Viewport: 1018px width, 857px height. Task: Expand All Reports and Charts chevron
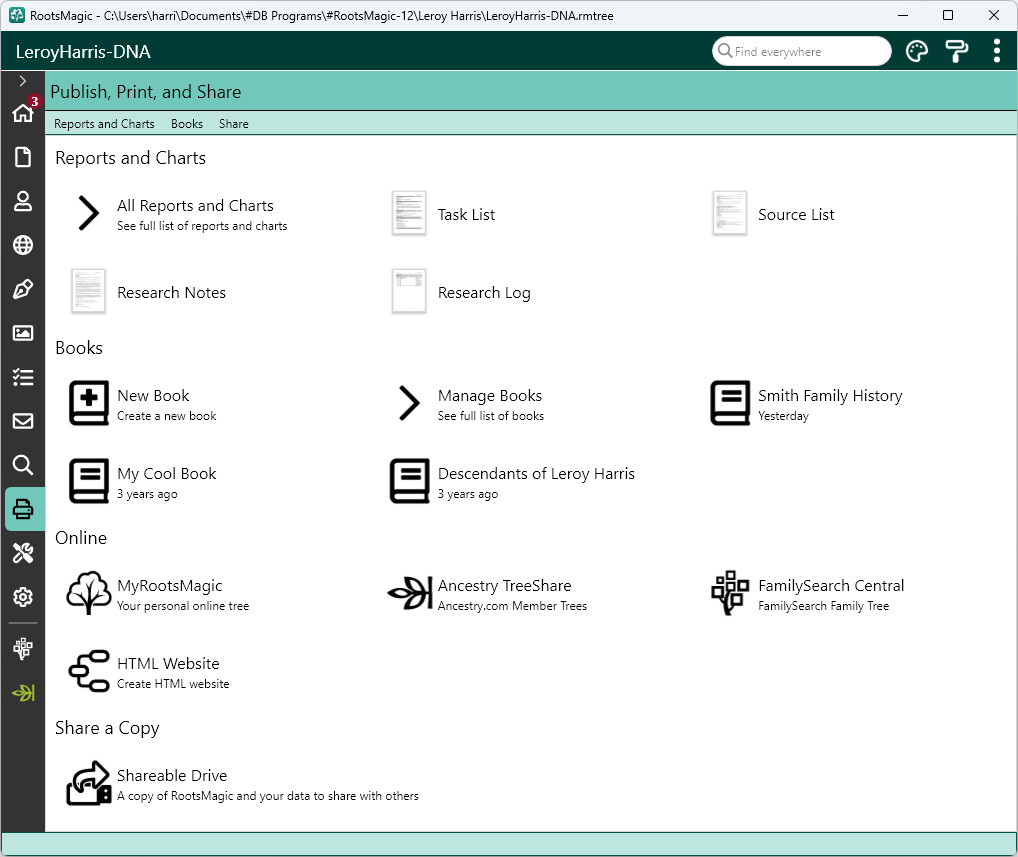pyautogui.click(x=88, y=213)
